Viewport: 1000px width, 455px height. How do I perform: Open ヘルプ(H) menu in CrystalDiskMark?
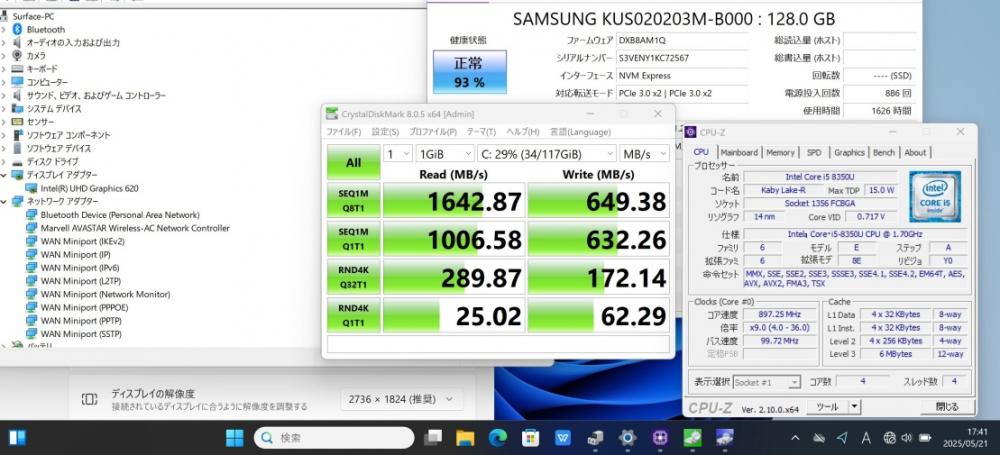tap(523, 132)
